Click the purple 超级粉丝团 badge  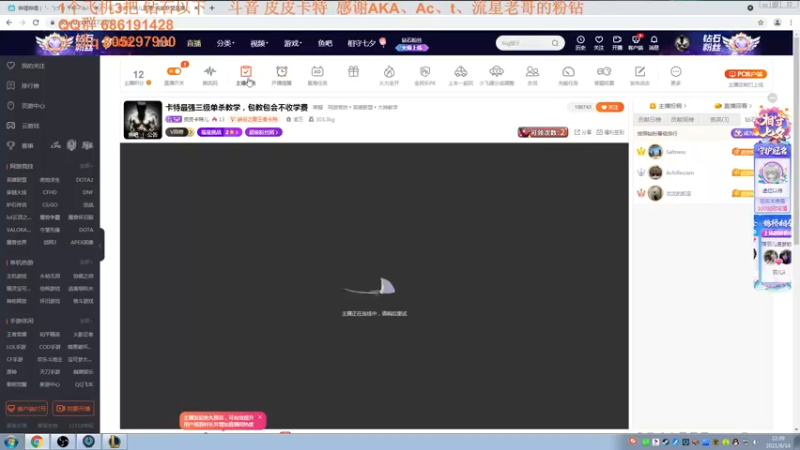[263, 132]
